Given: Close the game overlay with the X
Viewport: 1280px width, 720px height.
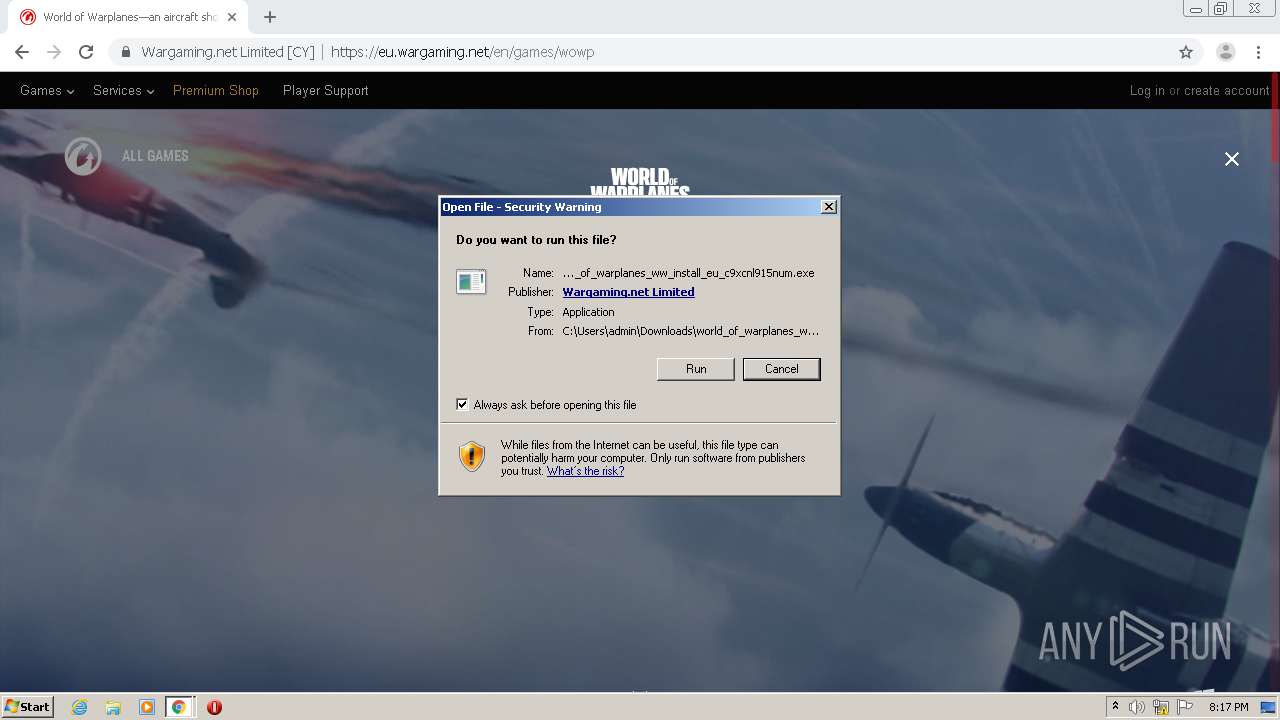Looking at the screenshot, I should tap(1232, 159).
